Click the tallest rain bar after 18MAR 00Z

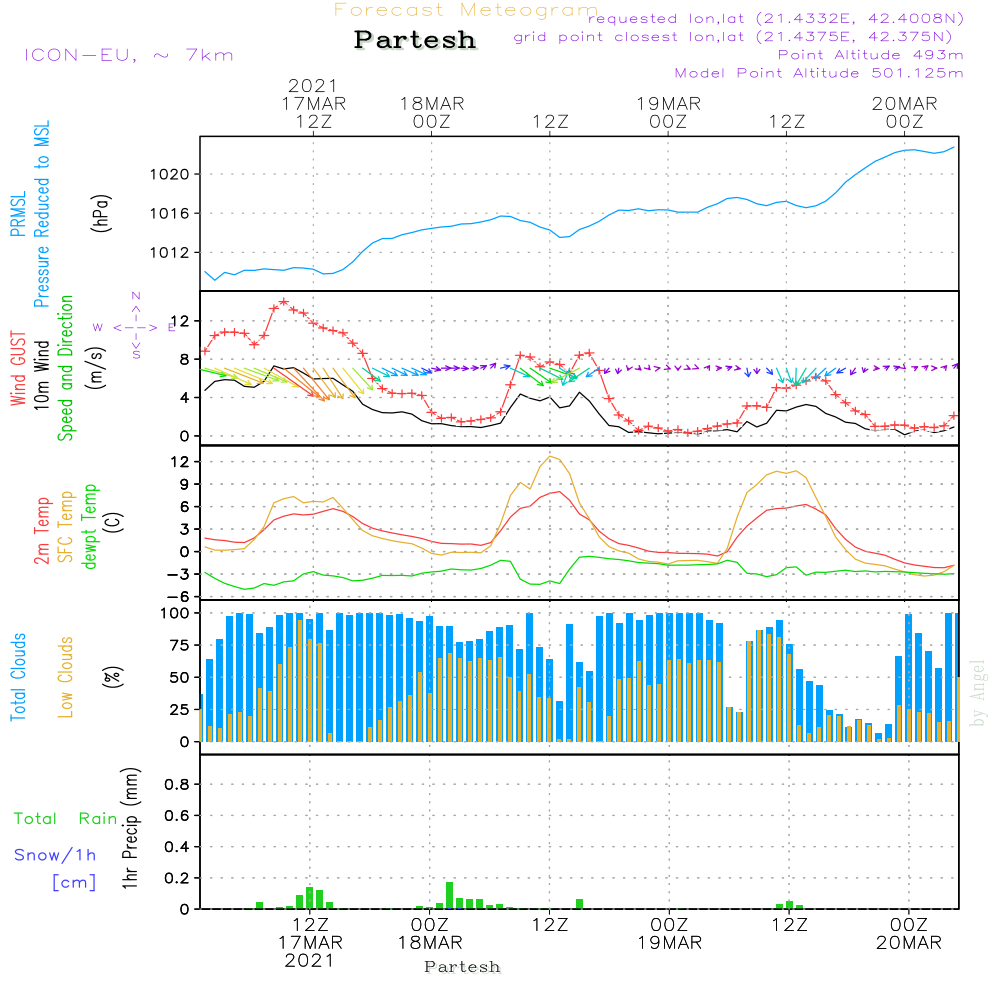click(x=450, y=895)
